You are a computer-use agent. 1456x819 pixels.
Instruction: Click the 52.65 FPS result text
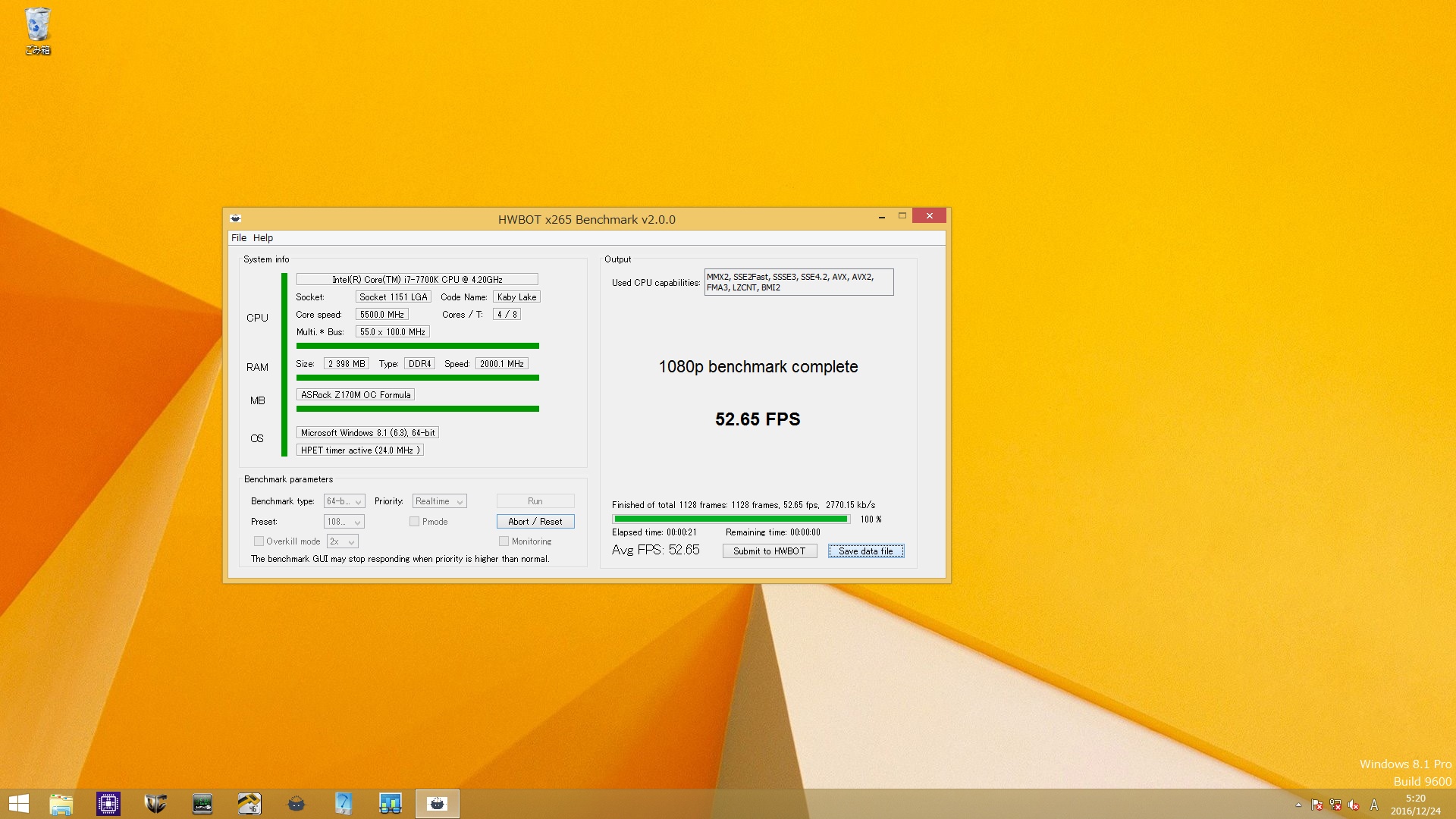pyautogui.click(x=758, y=419)
